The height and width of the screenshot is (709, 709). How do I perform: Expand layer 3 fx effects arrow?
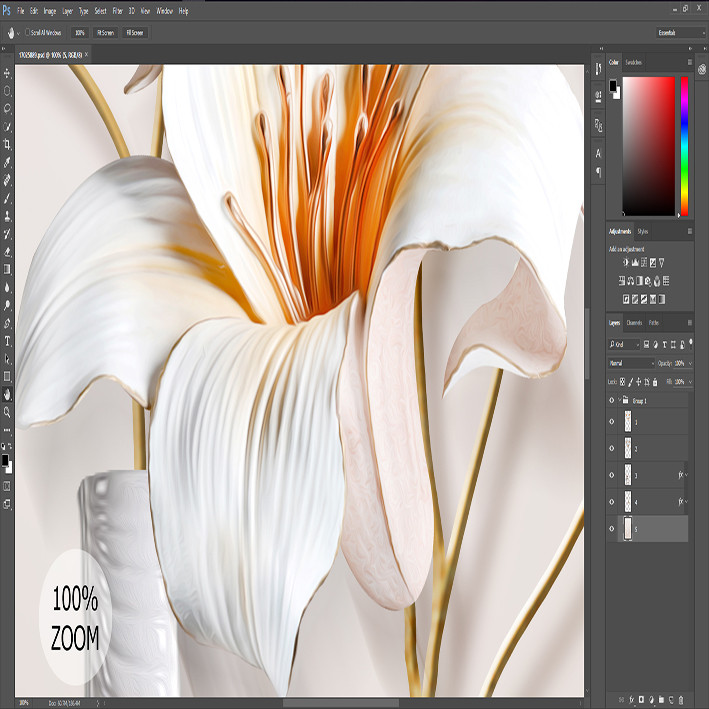pos(686,474)
